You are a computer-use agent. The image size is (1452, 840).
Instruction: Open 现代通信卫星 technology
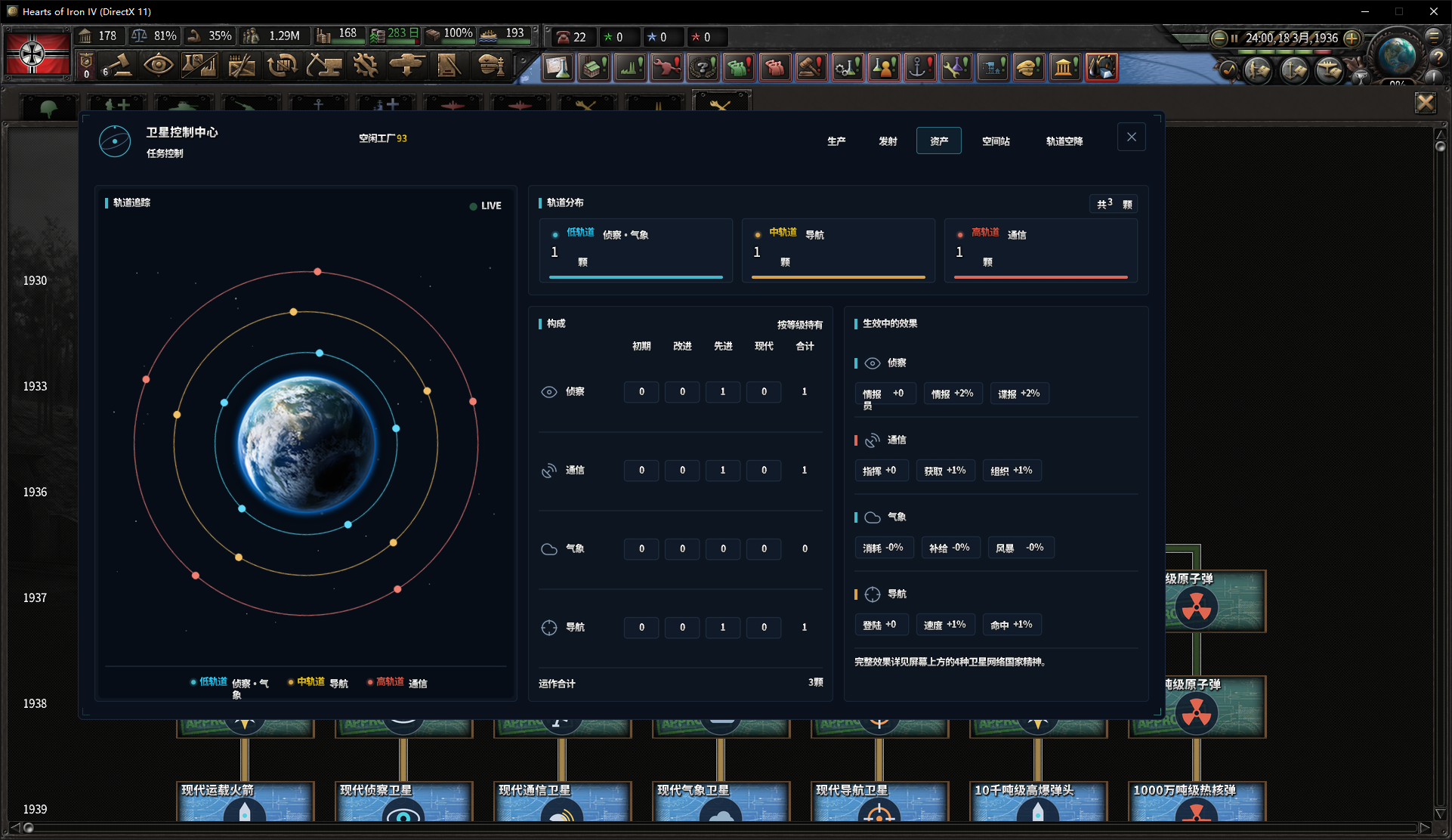(562, 801)
